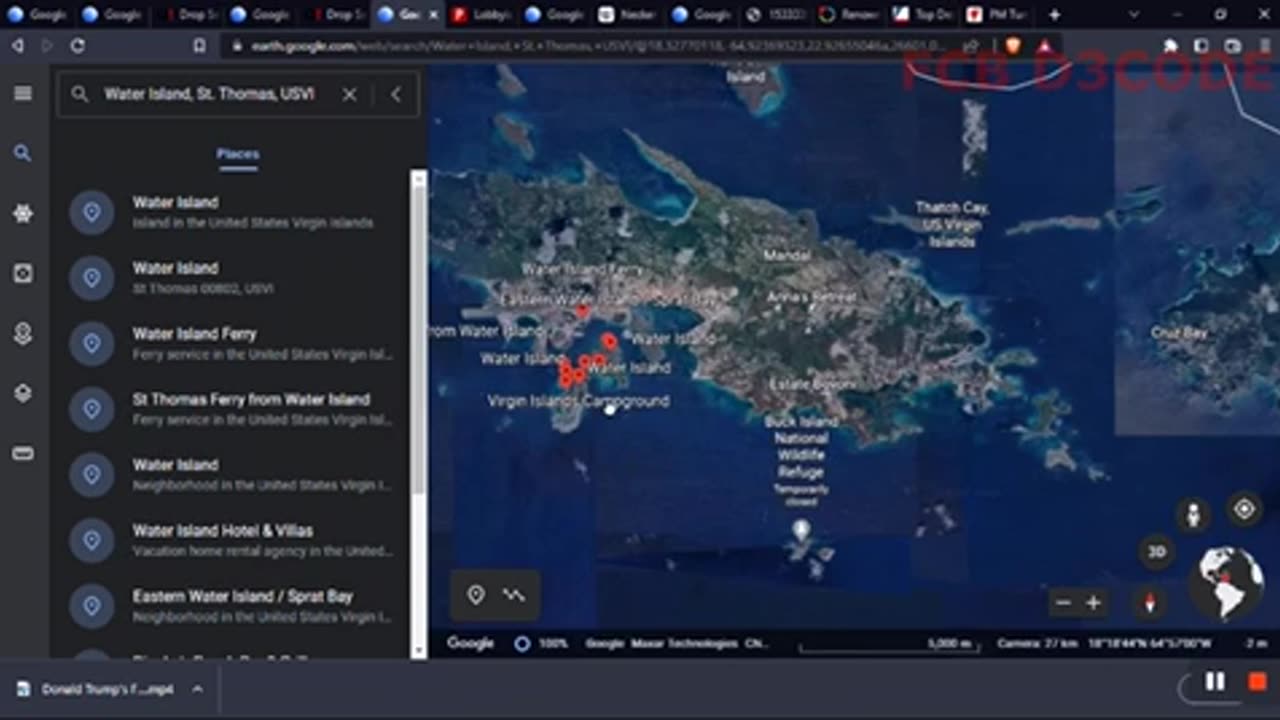Toggle 3D view button
This screenshot has height=720, width=1280.
1156,551
